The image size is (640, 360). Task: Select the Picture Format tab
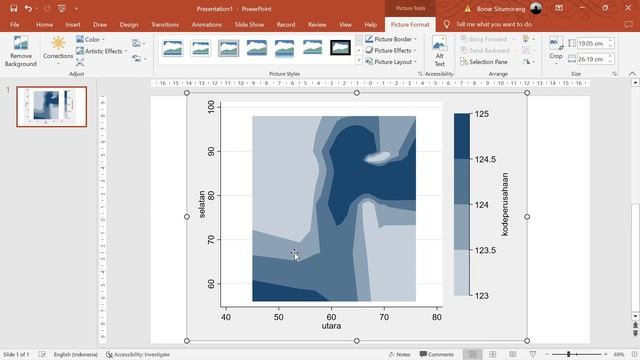(x=410, y=24)
